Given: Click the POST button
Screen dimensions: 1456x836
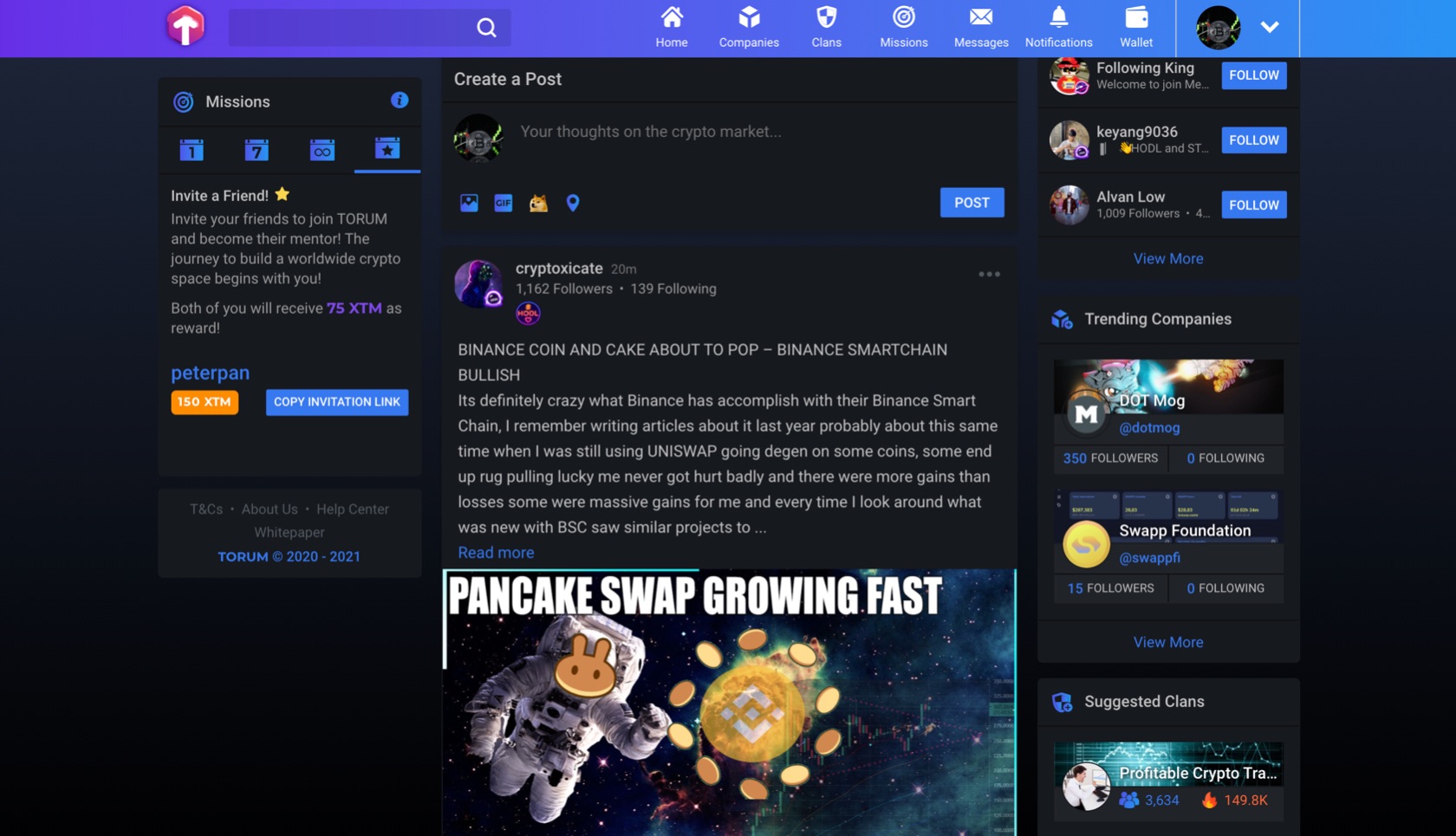Looking at the screenshot, I should 972,203.
